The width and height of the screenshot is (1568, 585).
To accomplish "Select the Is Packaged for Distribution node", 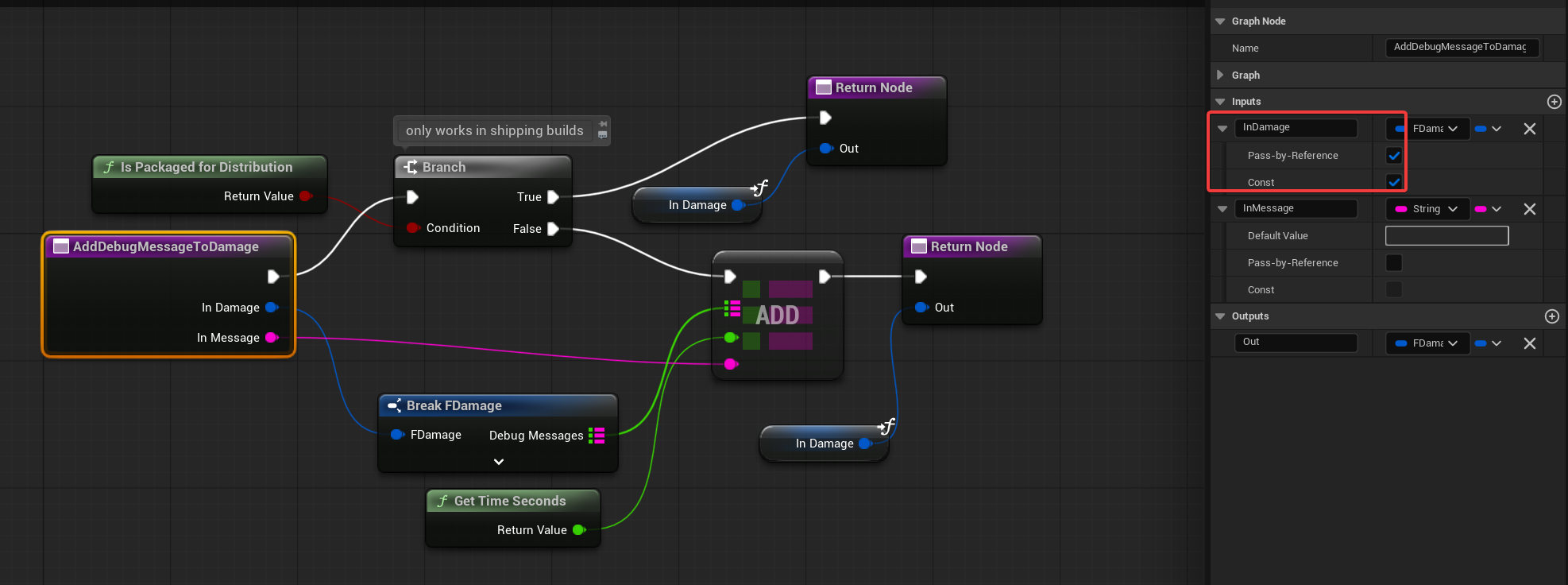I will pyautogui.click(x=207, y=167).
